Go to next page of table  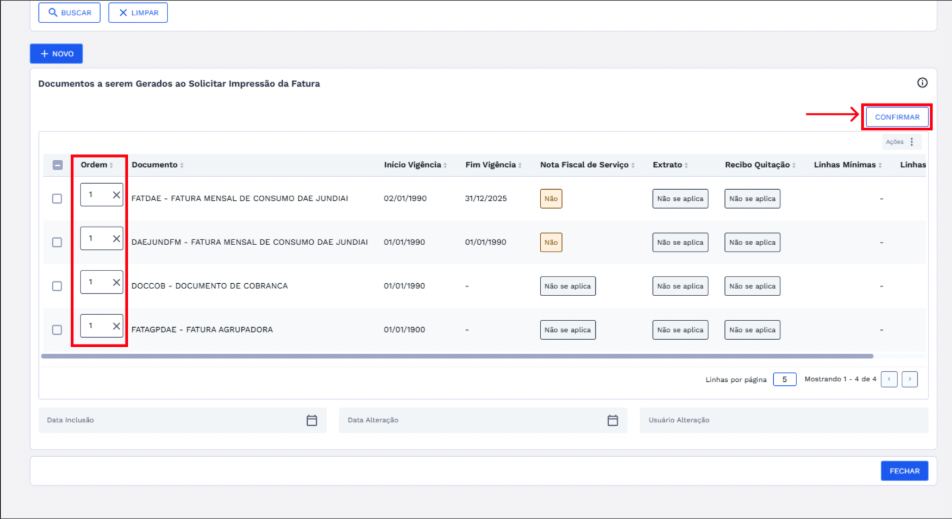tap(909, 379)
